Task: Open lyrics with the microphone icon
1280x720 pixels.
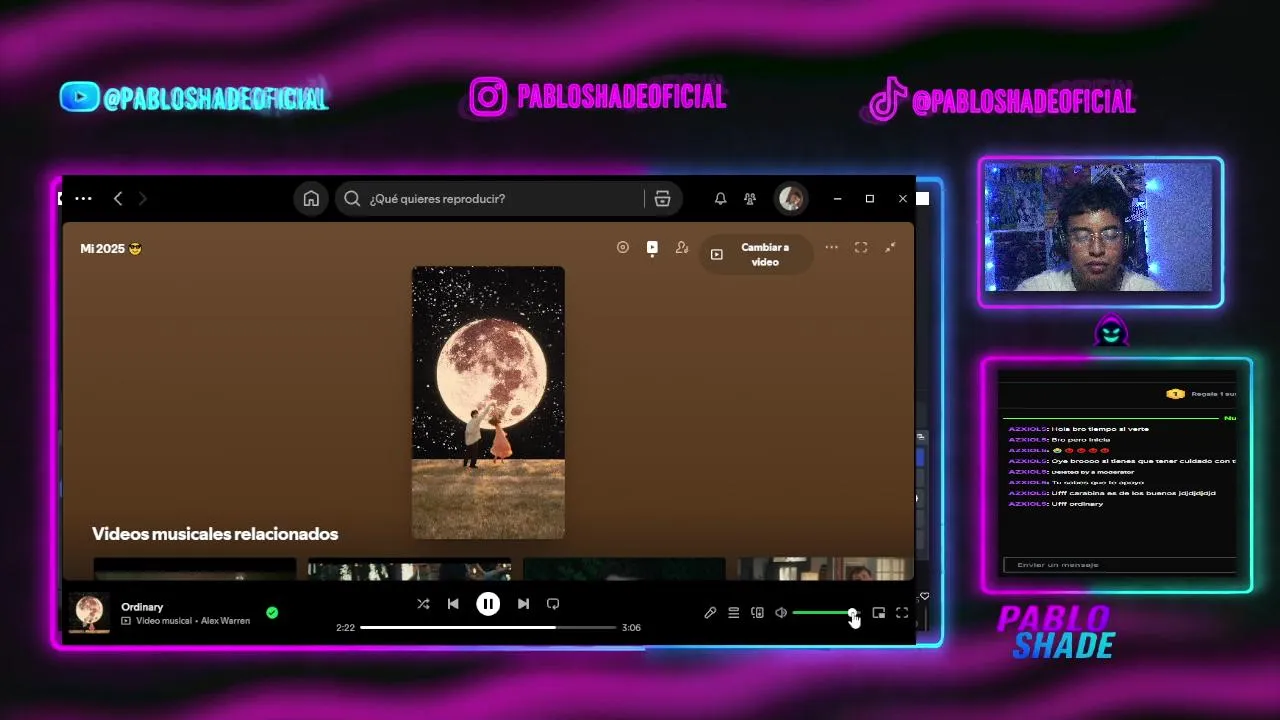Action: pyautogui.click(x=710, y=613)
